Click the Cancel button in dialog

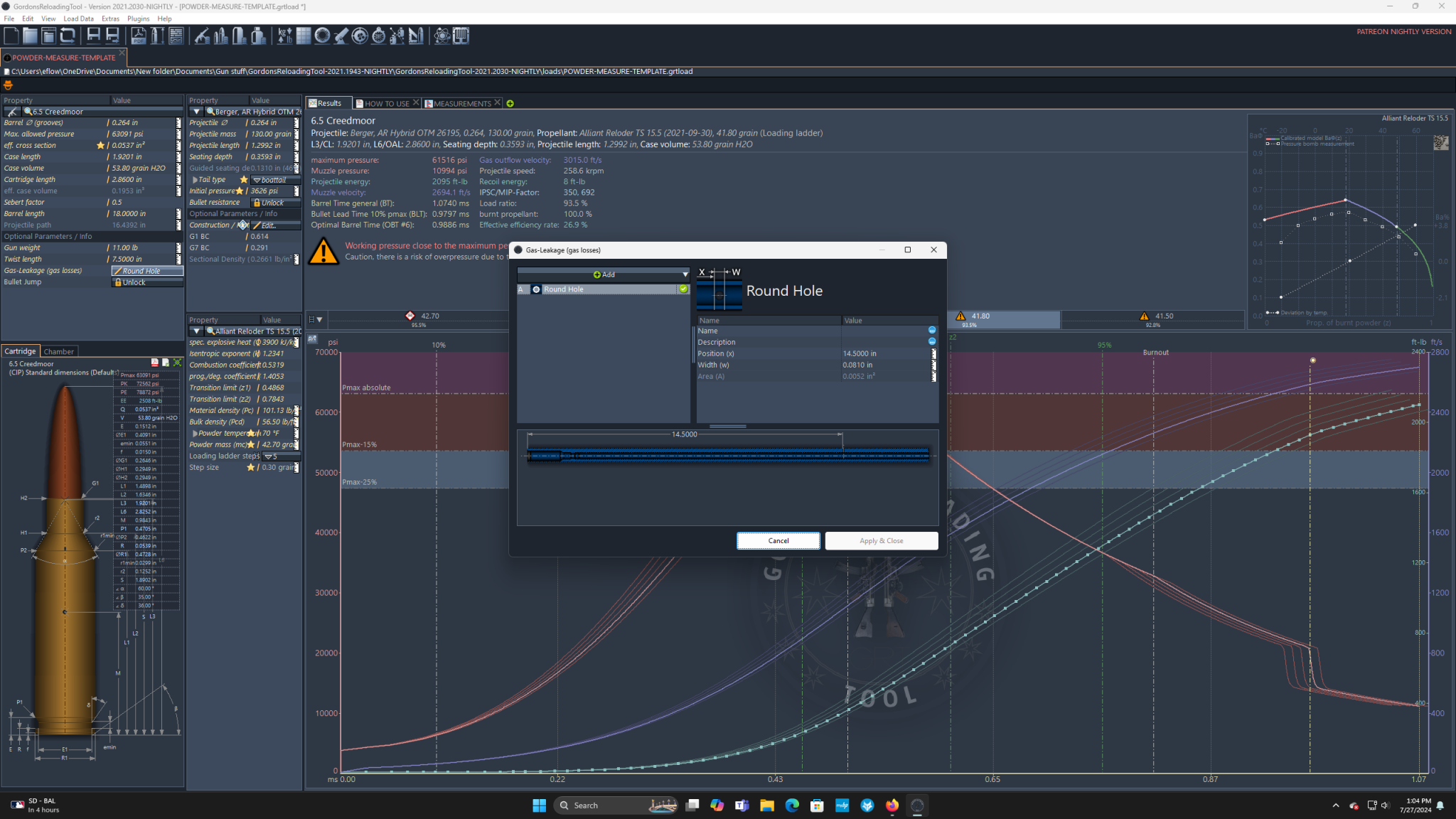click(x=778, y=541)
